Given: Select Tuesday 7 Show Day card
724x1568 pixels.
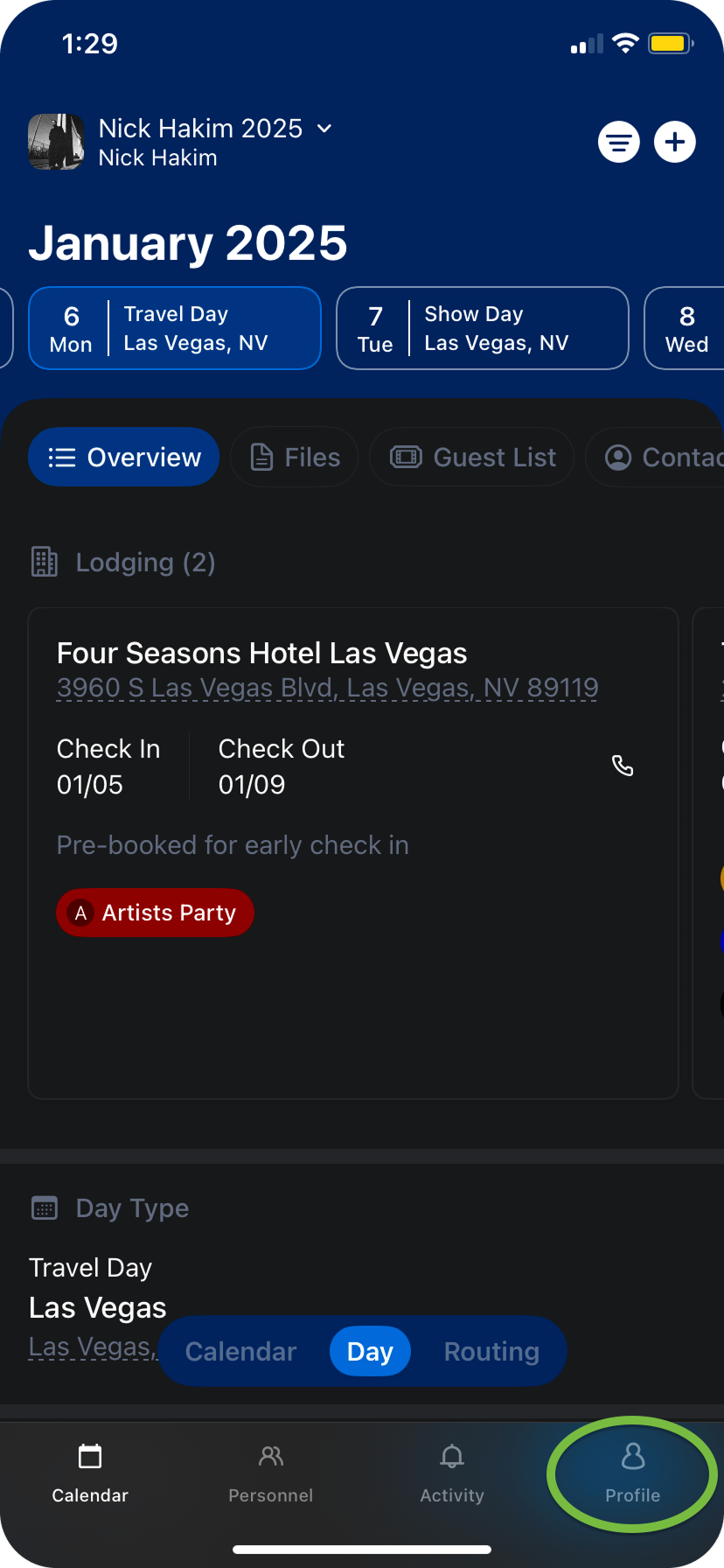Looking at the screenshot, I should [x=482, y=328].
